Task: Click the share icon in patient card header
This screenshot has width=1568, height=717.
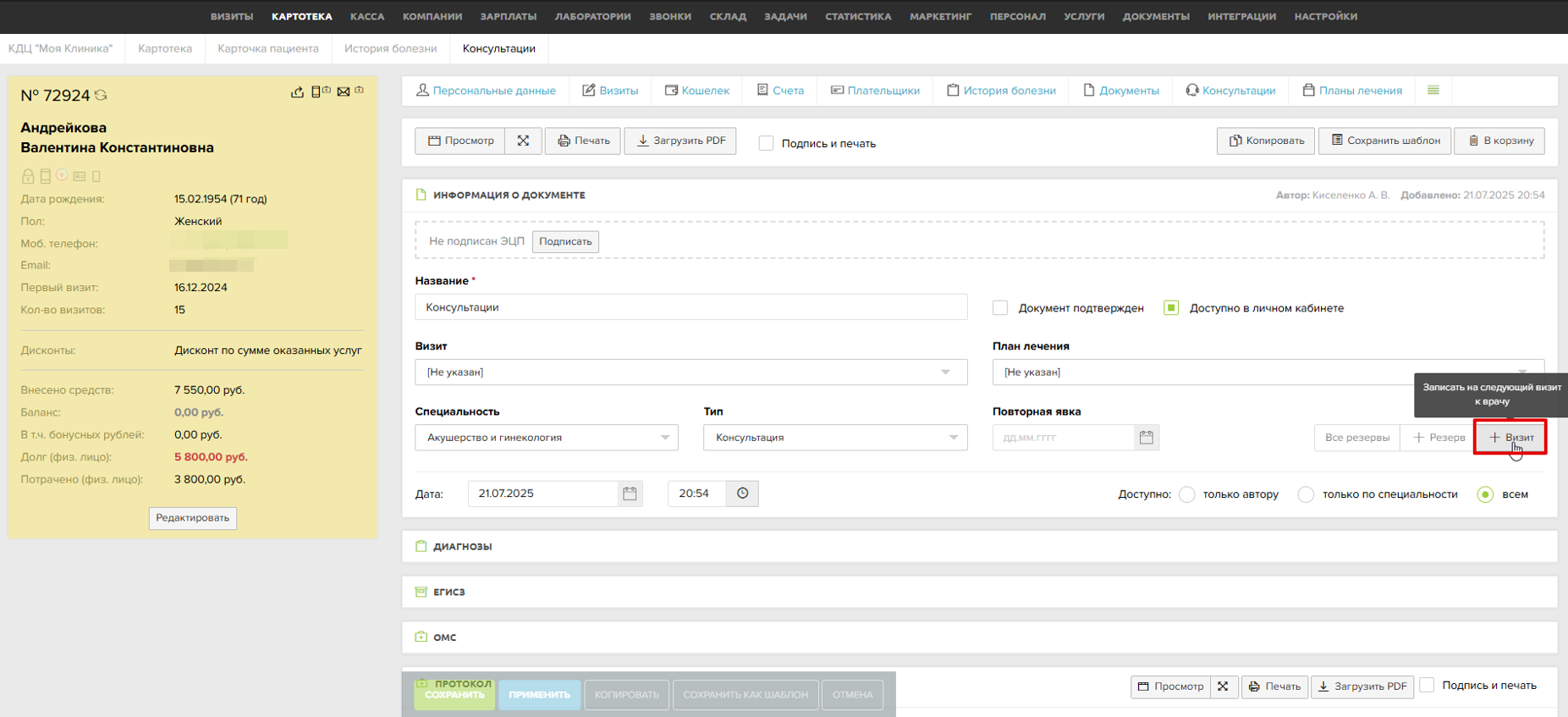Action: 297,91
